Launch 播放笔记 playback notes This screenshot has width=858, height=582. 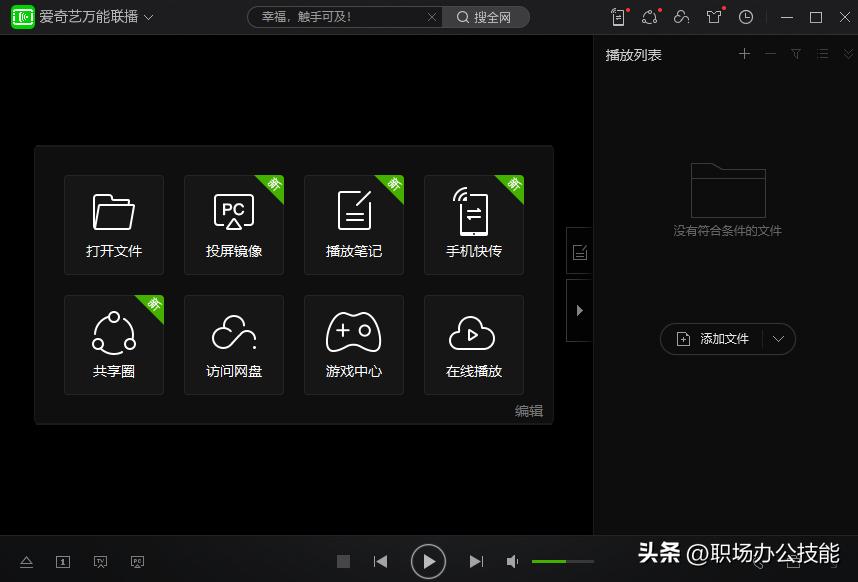pyautogui.click(x=353, y=224)
